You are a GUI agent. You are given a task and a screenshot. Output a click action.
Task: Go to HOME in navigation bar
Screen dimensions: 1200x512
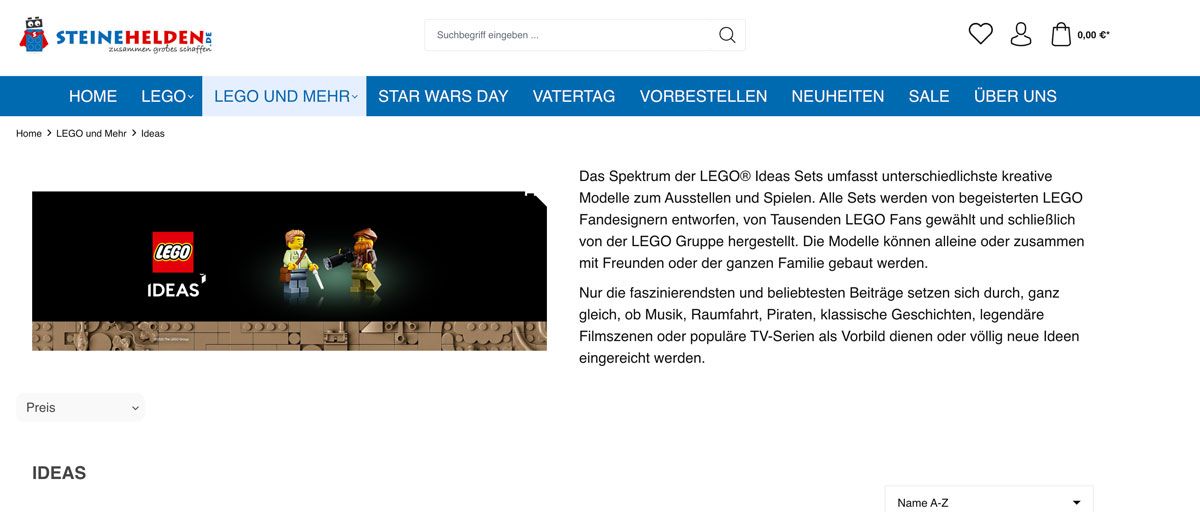coord(93,96)
